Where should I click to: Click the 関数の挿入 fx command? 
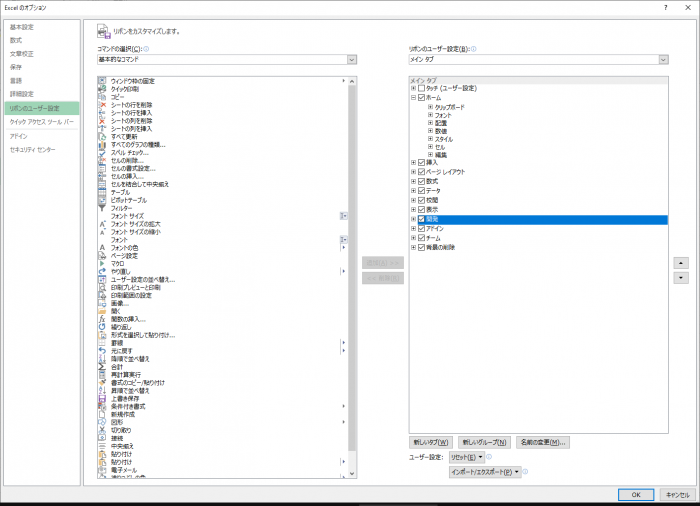point(103,319)
